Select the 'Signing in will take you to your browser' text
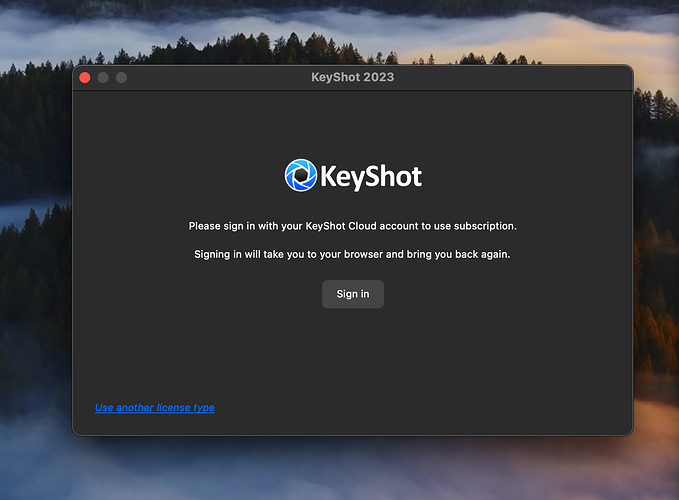The image size is (679, 500). (352, 254)
